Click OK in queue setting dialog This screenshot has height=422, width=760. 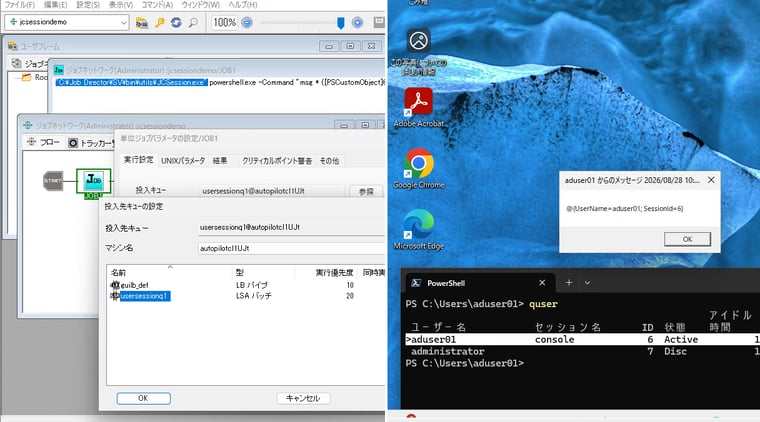click(143, 398)
